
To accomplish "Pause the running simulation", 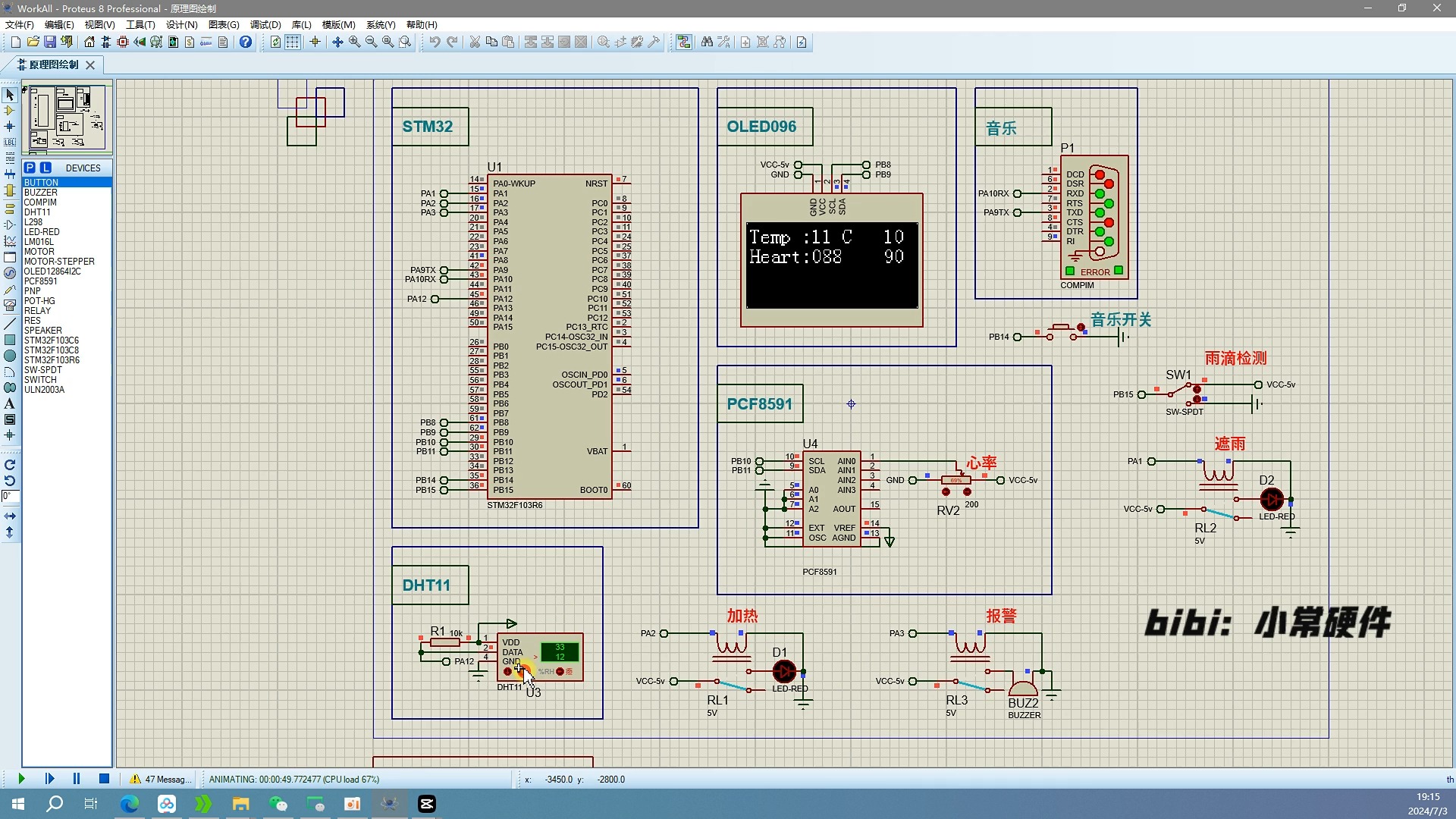I will click(x=77, y=779).
